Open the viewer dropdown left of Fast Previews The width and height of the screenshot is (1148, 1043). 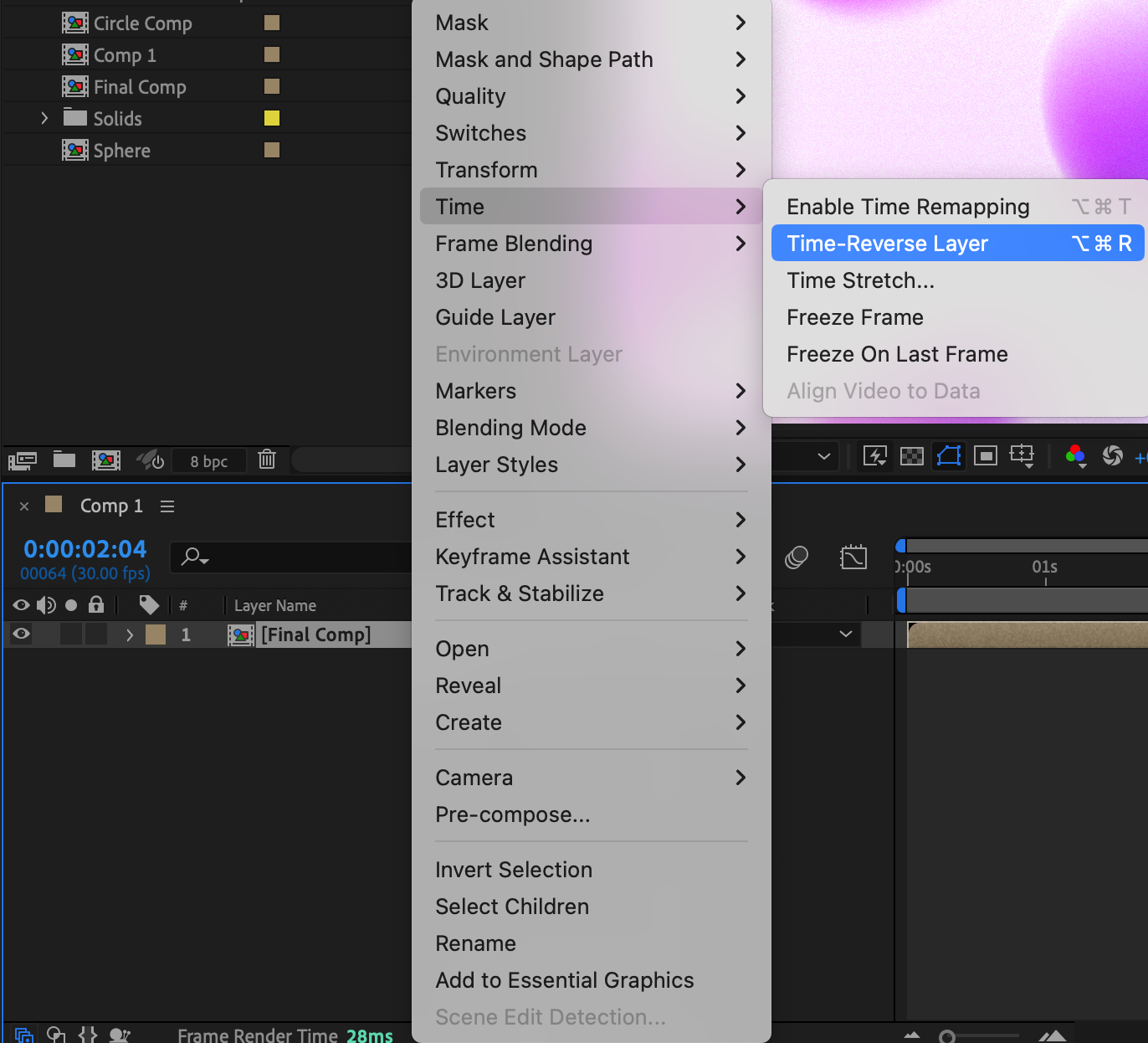pos(824,456)
